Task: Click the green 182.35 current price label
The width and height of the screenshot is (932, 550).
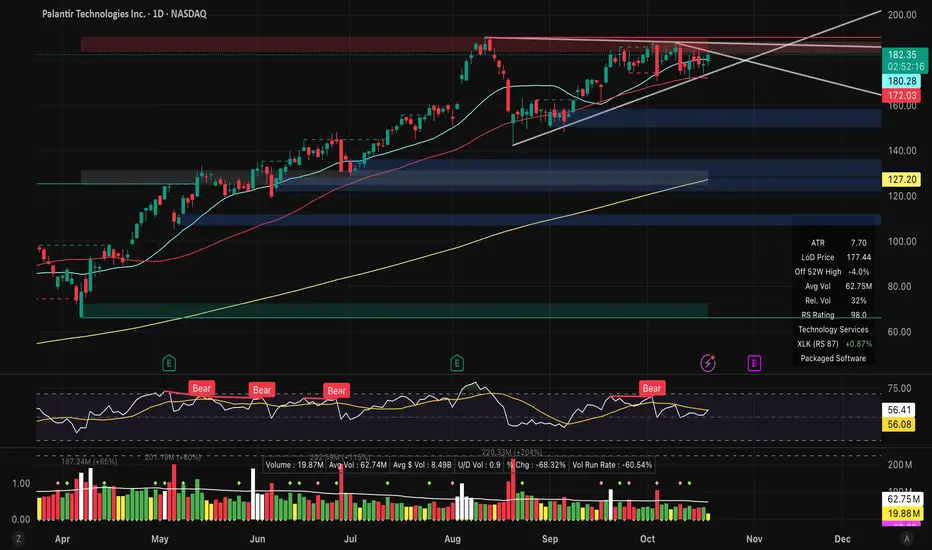Action: 903,54
